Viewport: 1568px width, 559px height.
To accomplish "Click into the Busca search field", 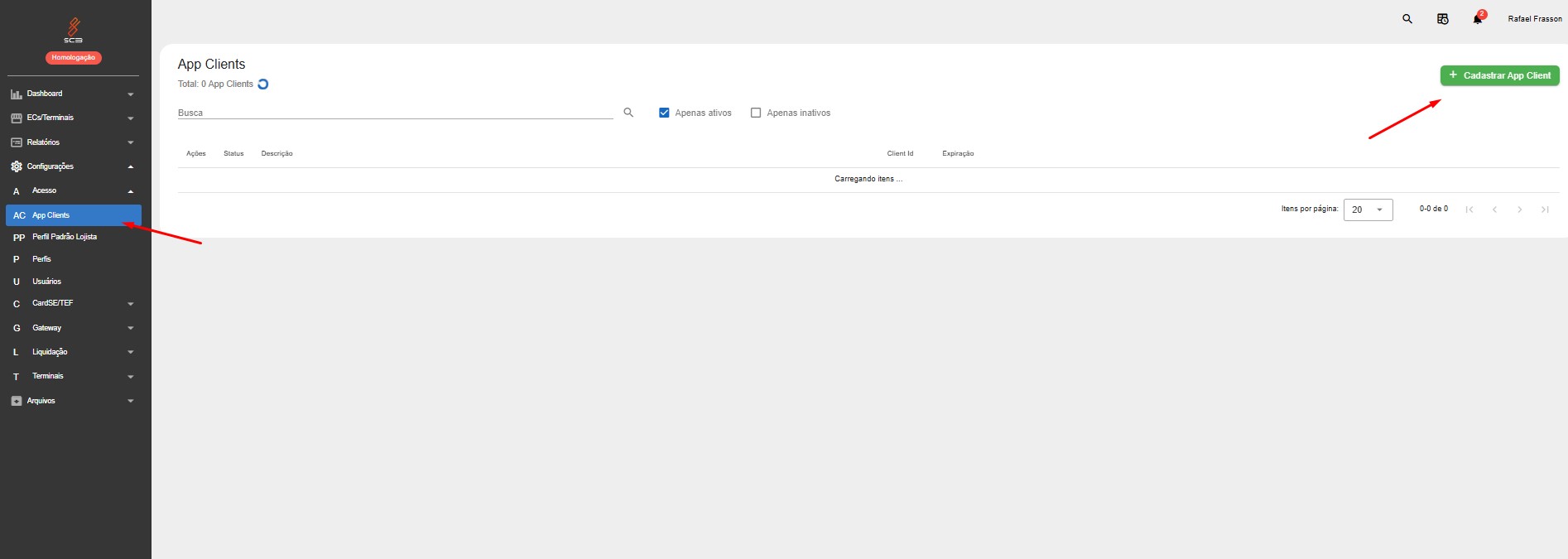I will click(394, 113).
